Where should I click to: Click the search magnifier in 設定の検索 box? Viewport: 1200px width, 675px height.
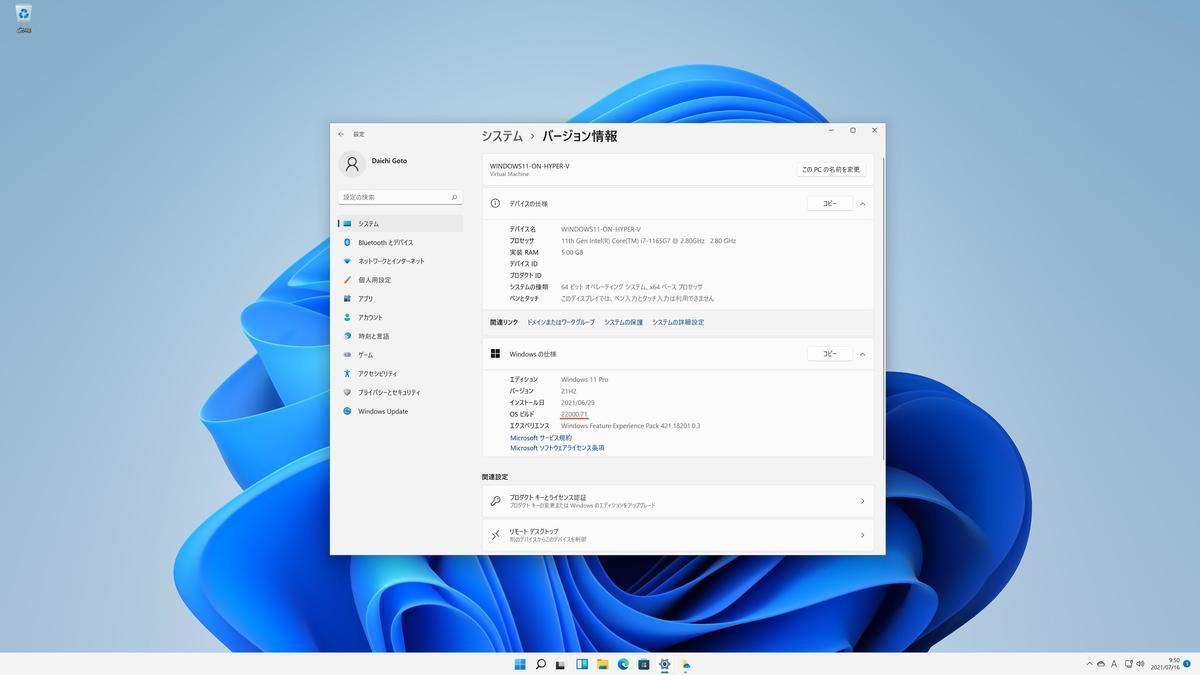[454, 197]
